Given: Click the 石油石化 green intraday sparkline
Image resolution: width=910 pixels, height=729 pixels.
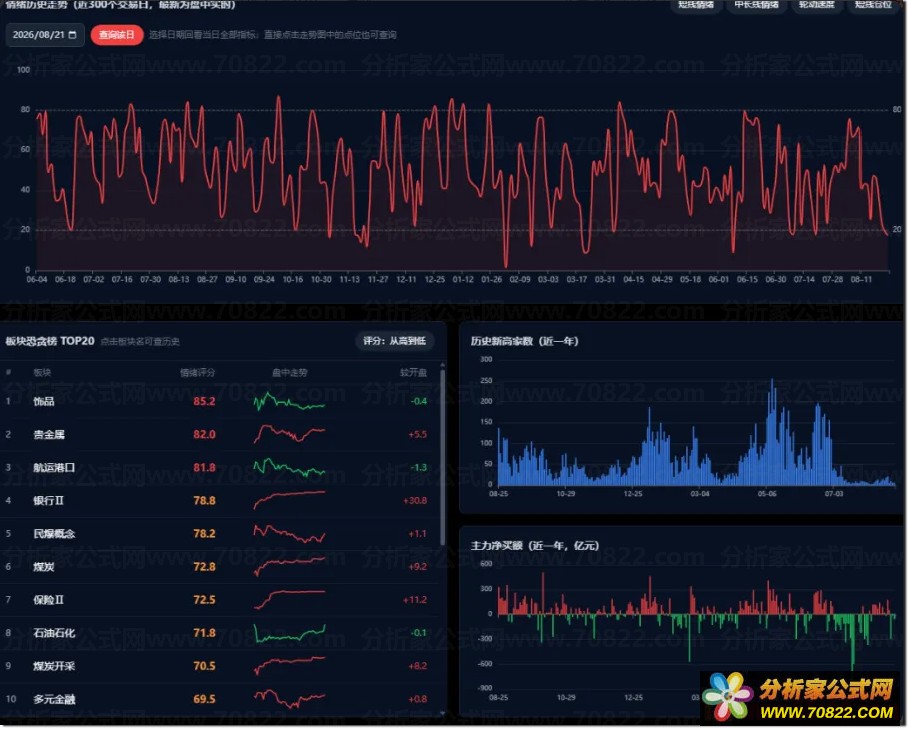Looking at the screenshot, I should point(290,633).
